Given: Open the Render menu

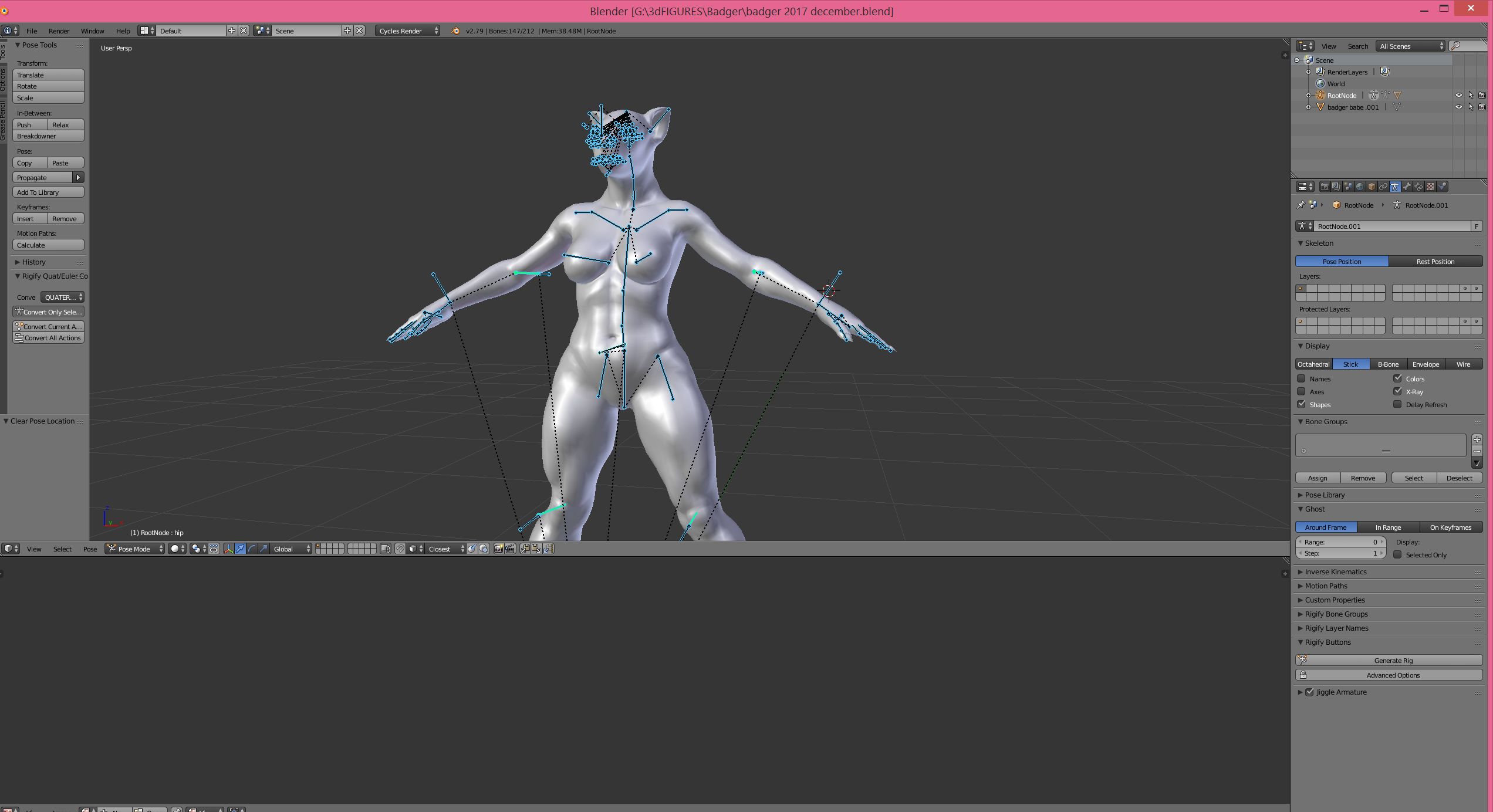Looking at the screenshot, I should tap(59, 31).
